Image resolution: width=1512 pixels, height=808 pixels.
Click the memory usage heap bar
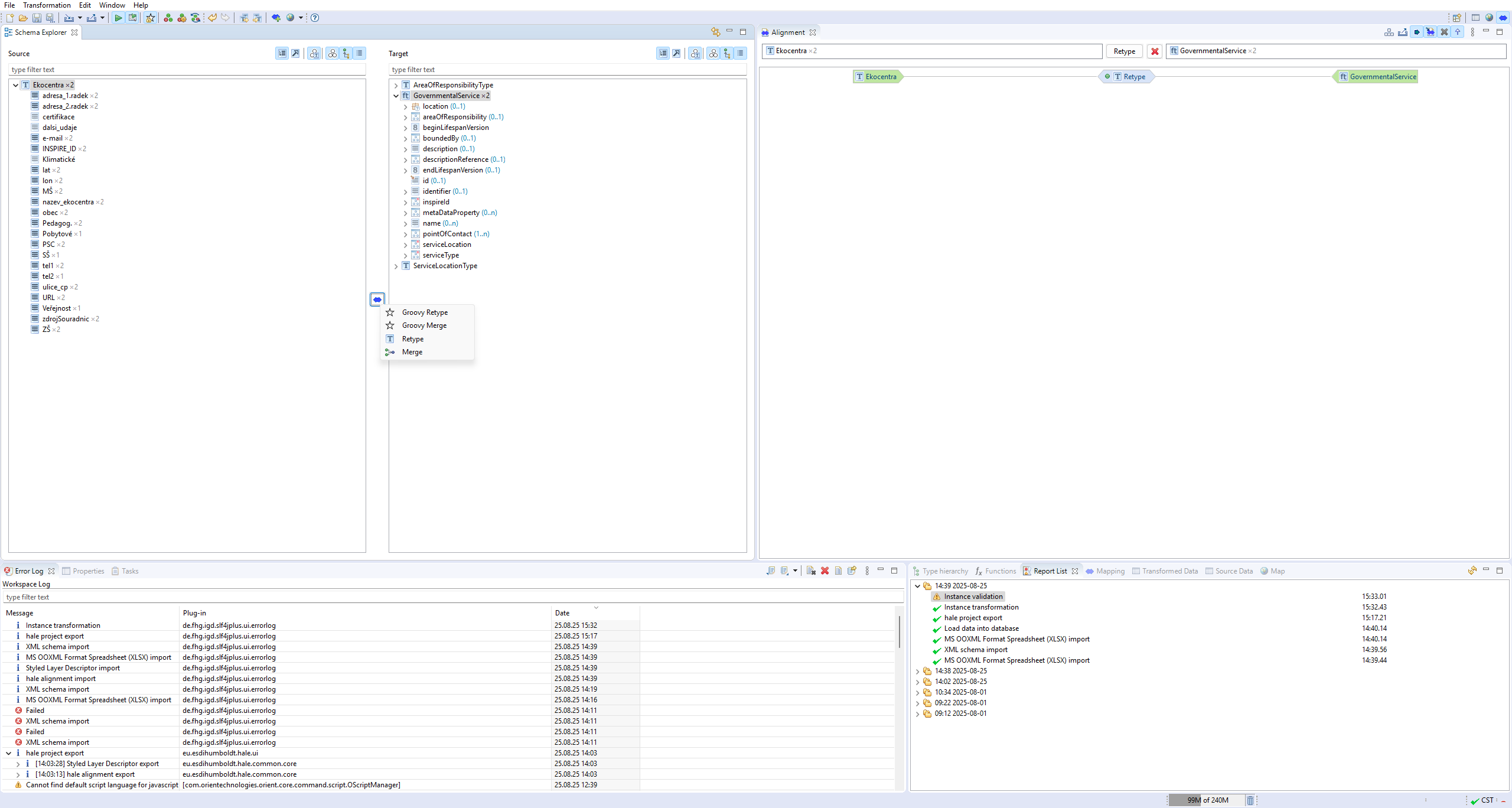point(1207,800)
